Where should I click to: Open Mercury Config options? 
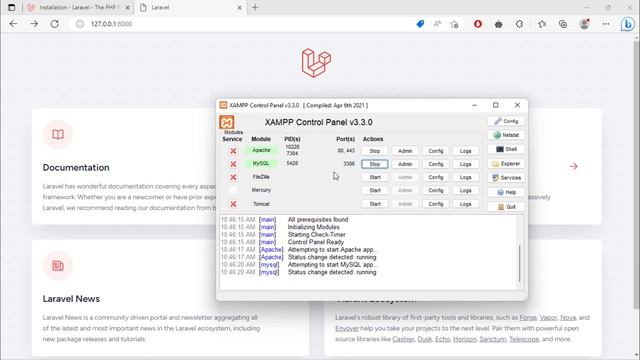coord(436,190)
